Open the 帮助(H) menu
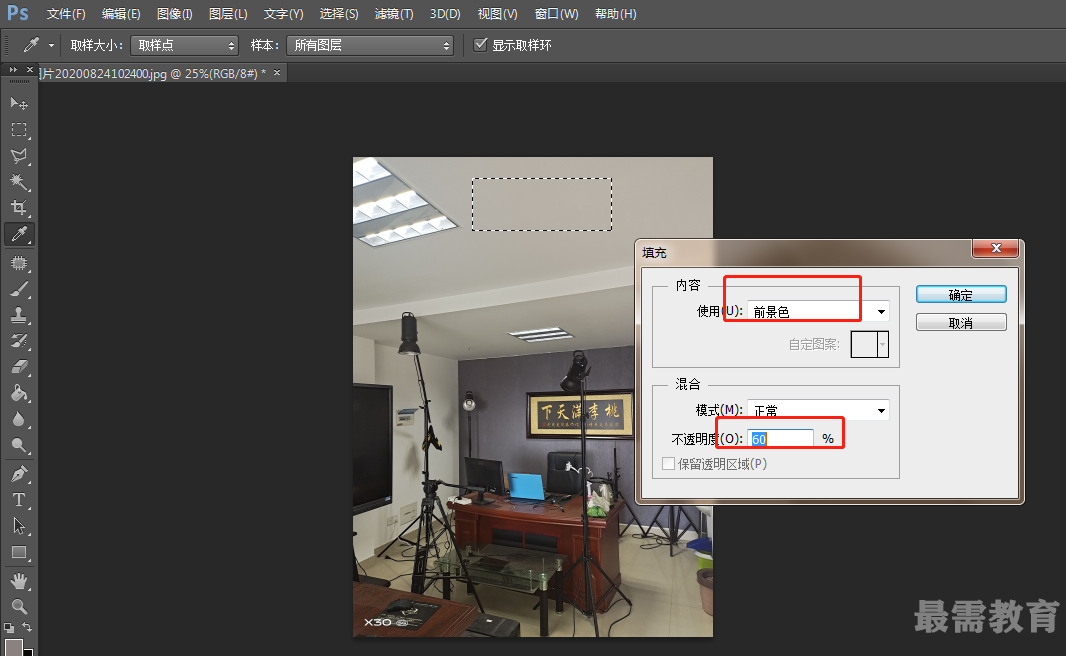The height and width of the screenshot is (656, 1066). point(616,14)
